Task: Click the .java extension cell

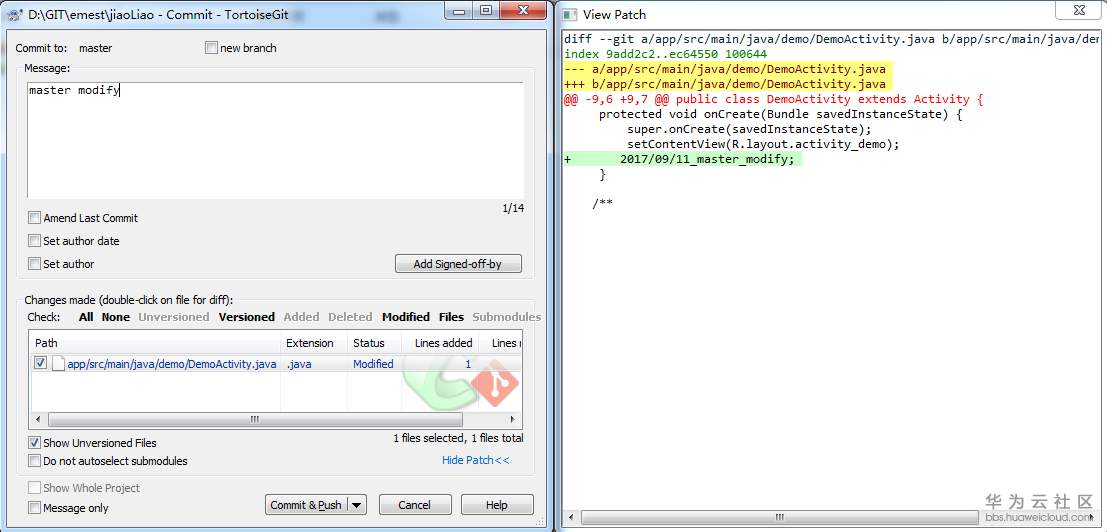Action: pyautogui.click(x=299, y=364)
